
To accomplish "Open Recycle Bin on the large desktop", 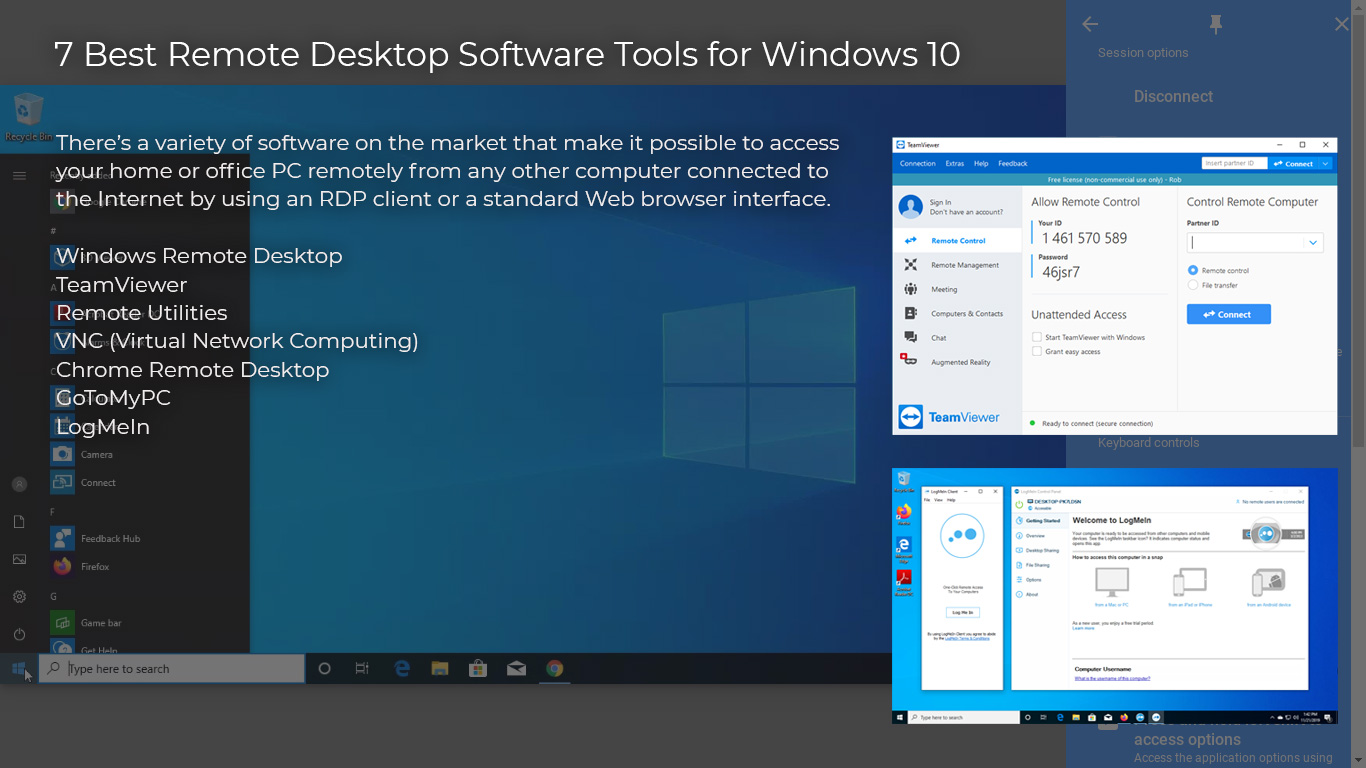I will coord(28,118).
